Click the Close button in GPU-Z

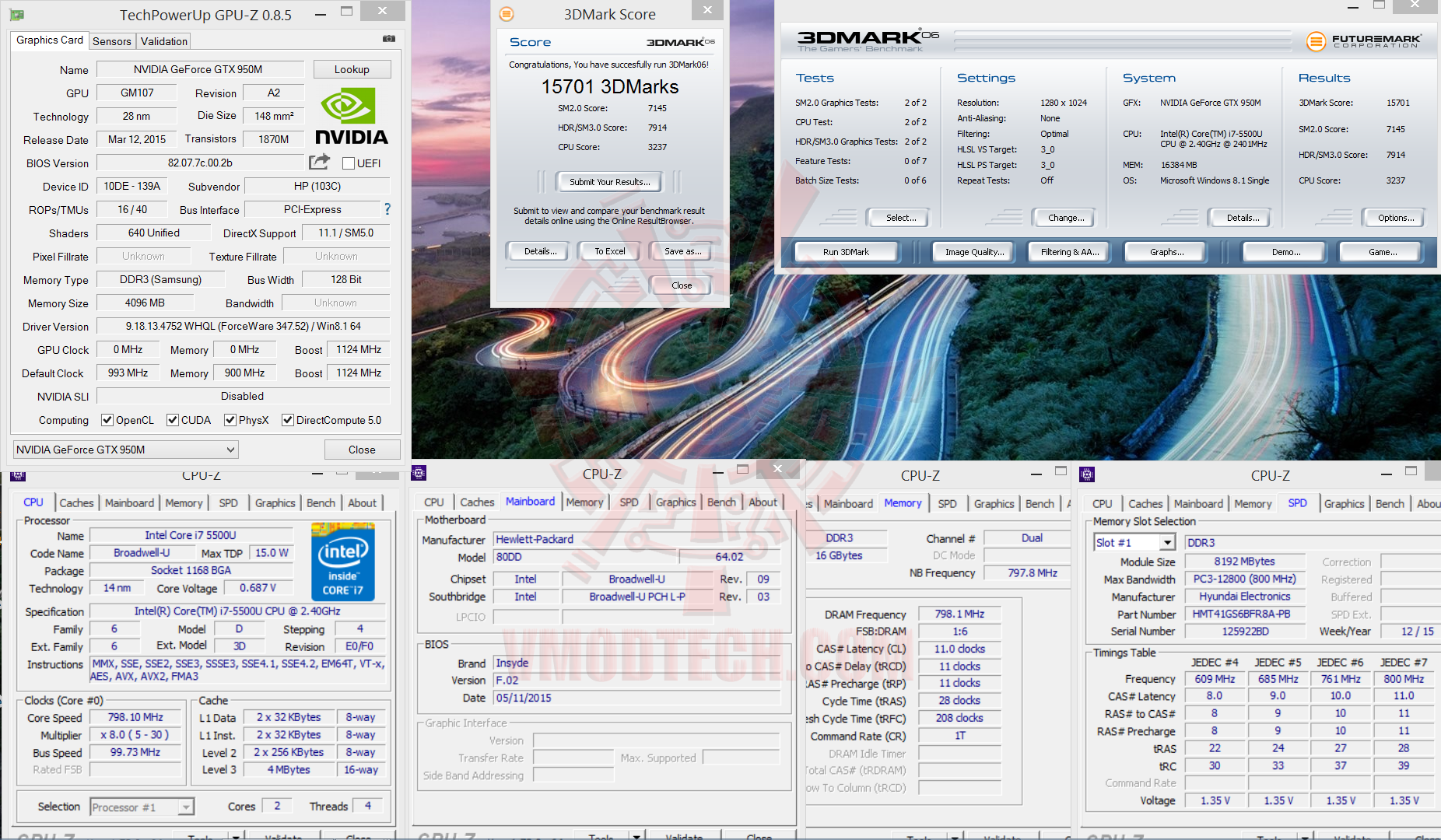pos(362,450)
